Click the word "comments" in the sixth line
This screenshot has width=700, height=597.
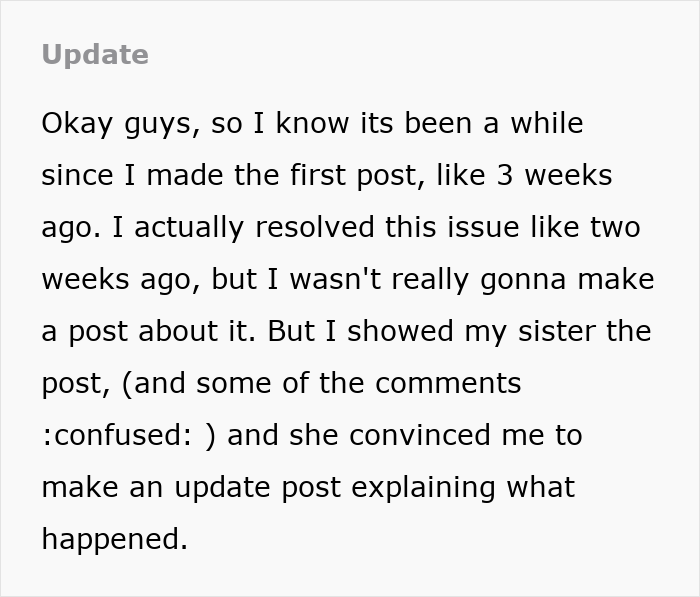[448, 384]
